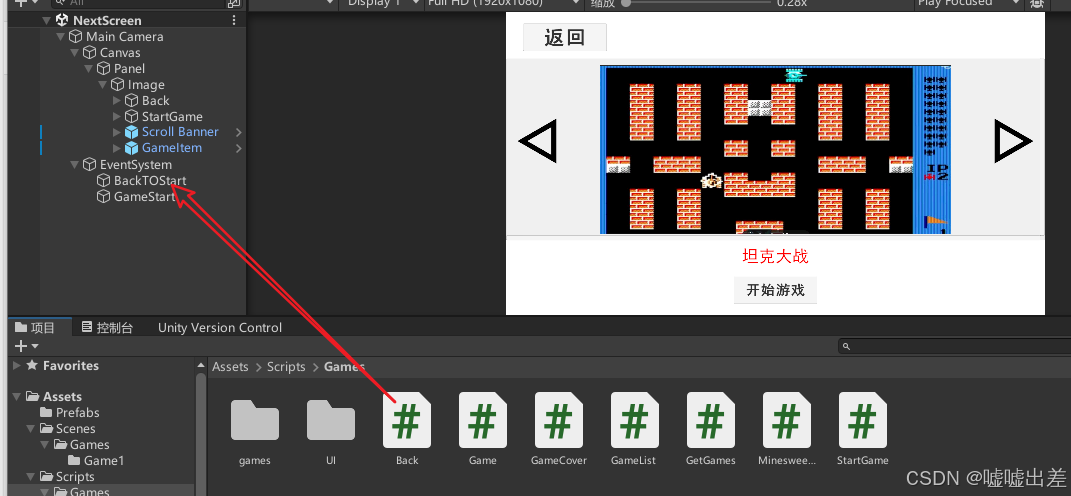Select the GameList script asset
The height and width of the screenshot is (496, 1071).
(634, 428)
